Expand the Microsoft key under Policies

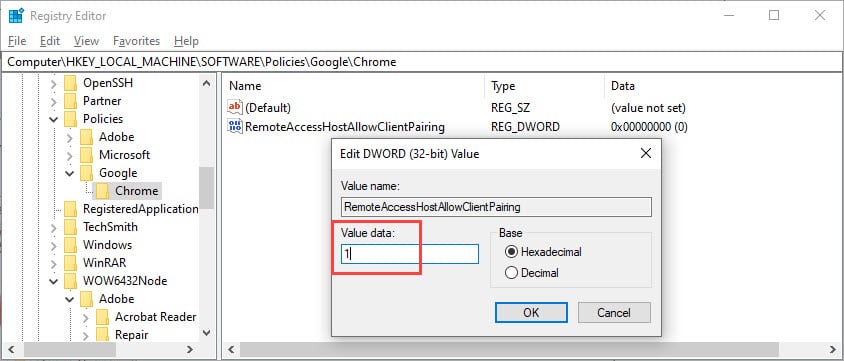pos(70,155)
